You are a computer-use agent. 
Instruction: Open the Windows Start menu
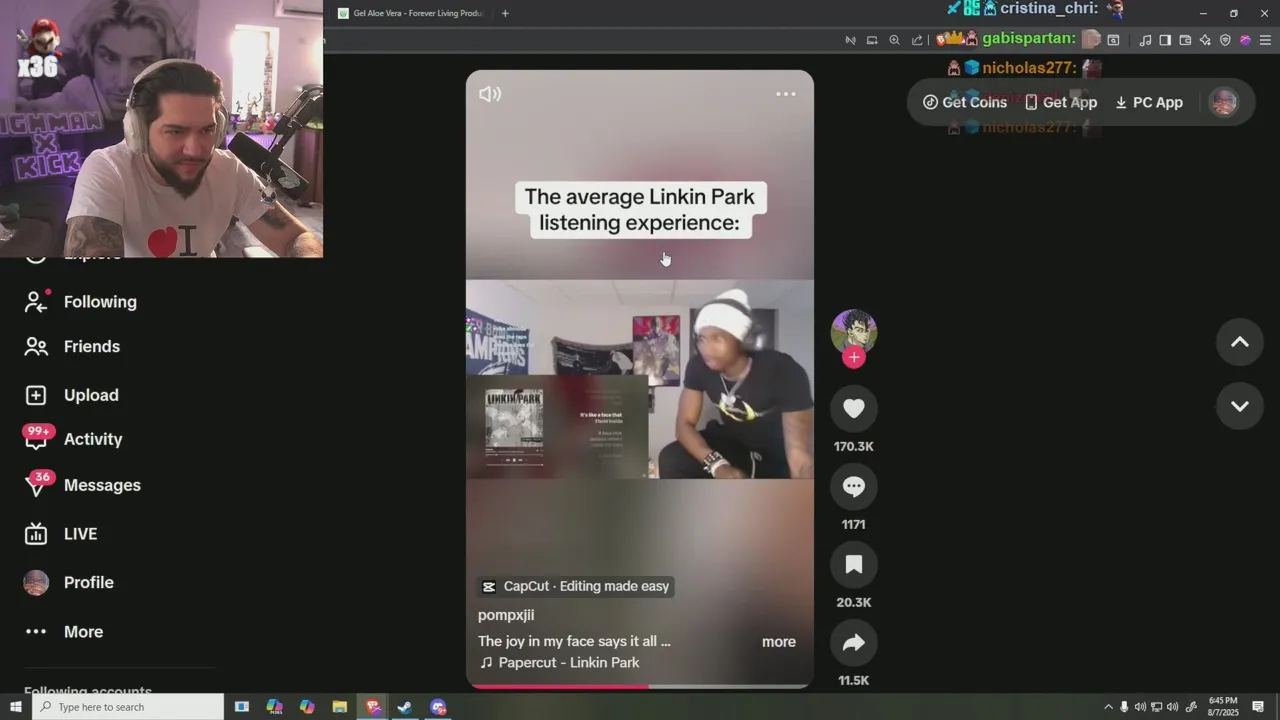pos(15,707)
